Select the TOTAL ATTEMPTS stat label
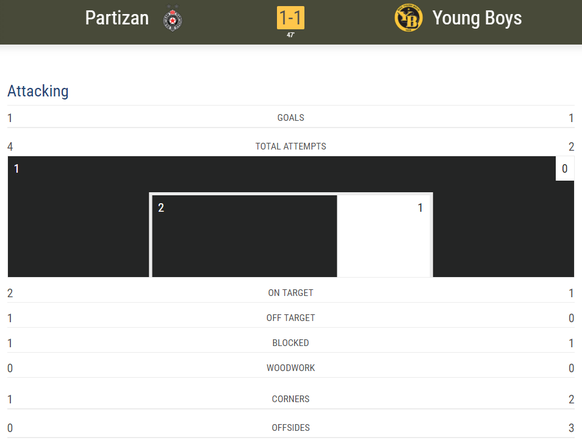The width and height of the screenshot is (582, 440). point(291,146)
